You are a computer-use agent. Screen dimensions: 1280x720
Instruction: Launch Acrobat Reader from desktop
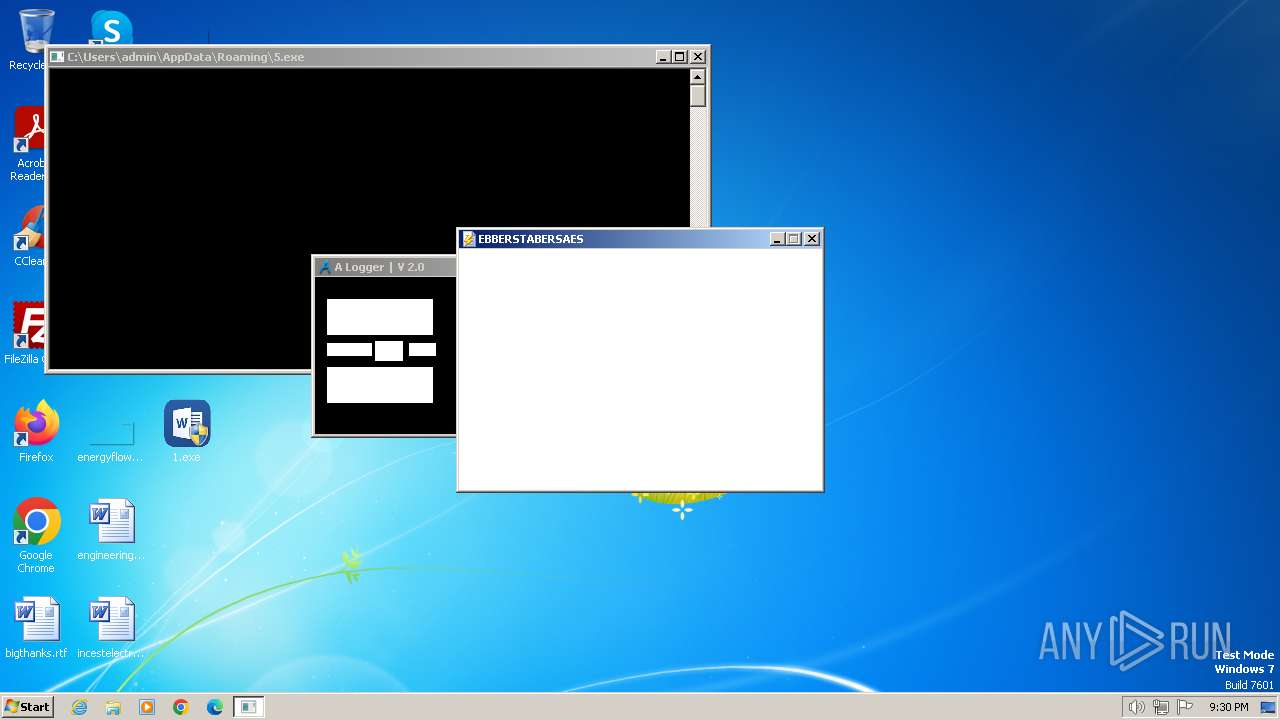[30, 144]
